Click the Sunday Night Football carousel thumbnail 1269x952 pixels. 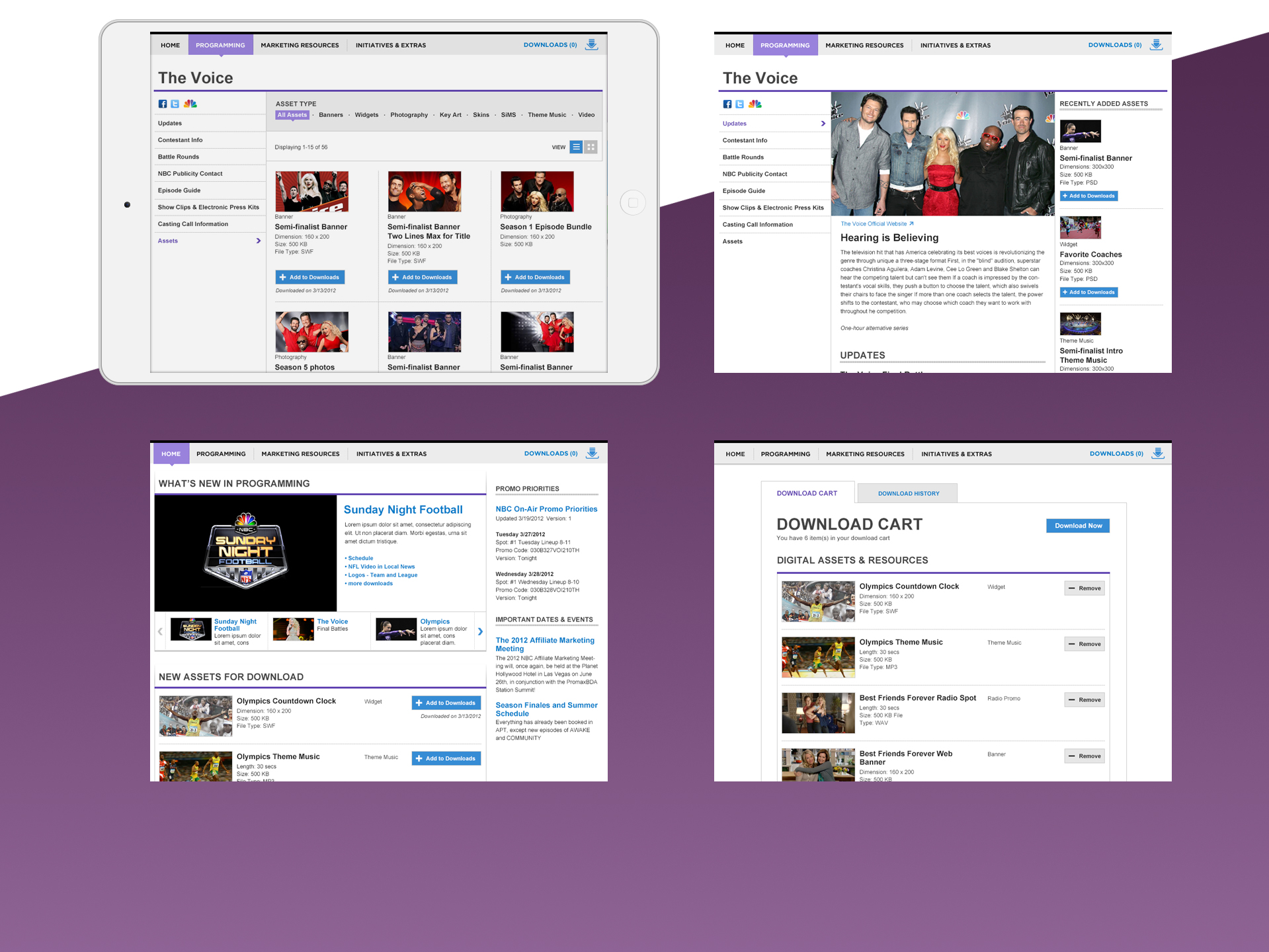pyautogui.click(x=191, y=629)
